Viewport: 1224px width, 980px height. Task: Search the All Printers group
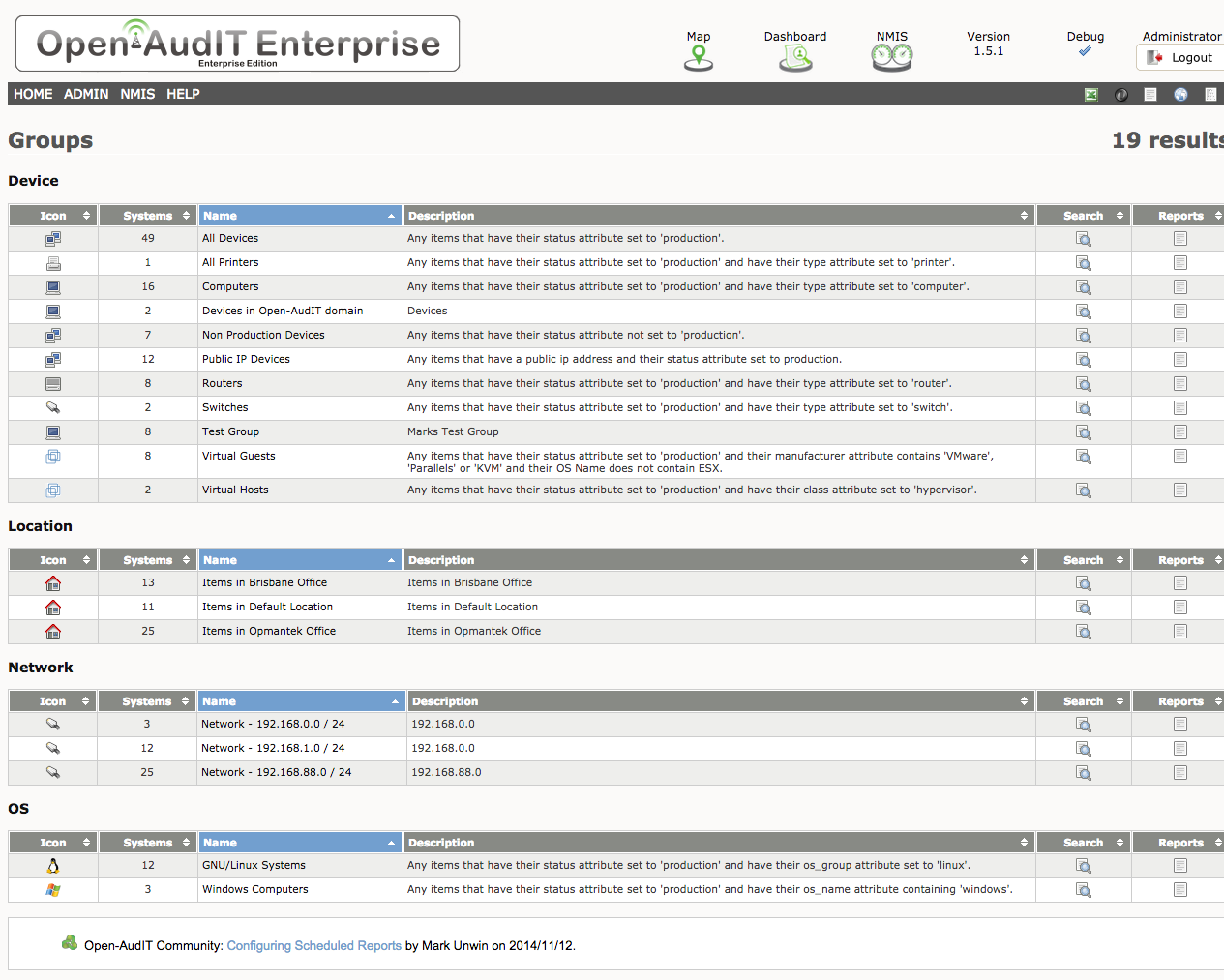(1083, 263)
